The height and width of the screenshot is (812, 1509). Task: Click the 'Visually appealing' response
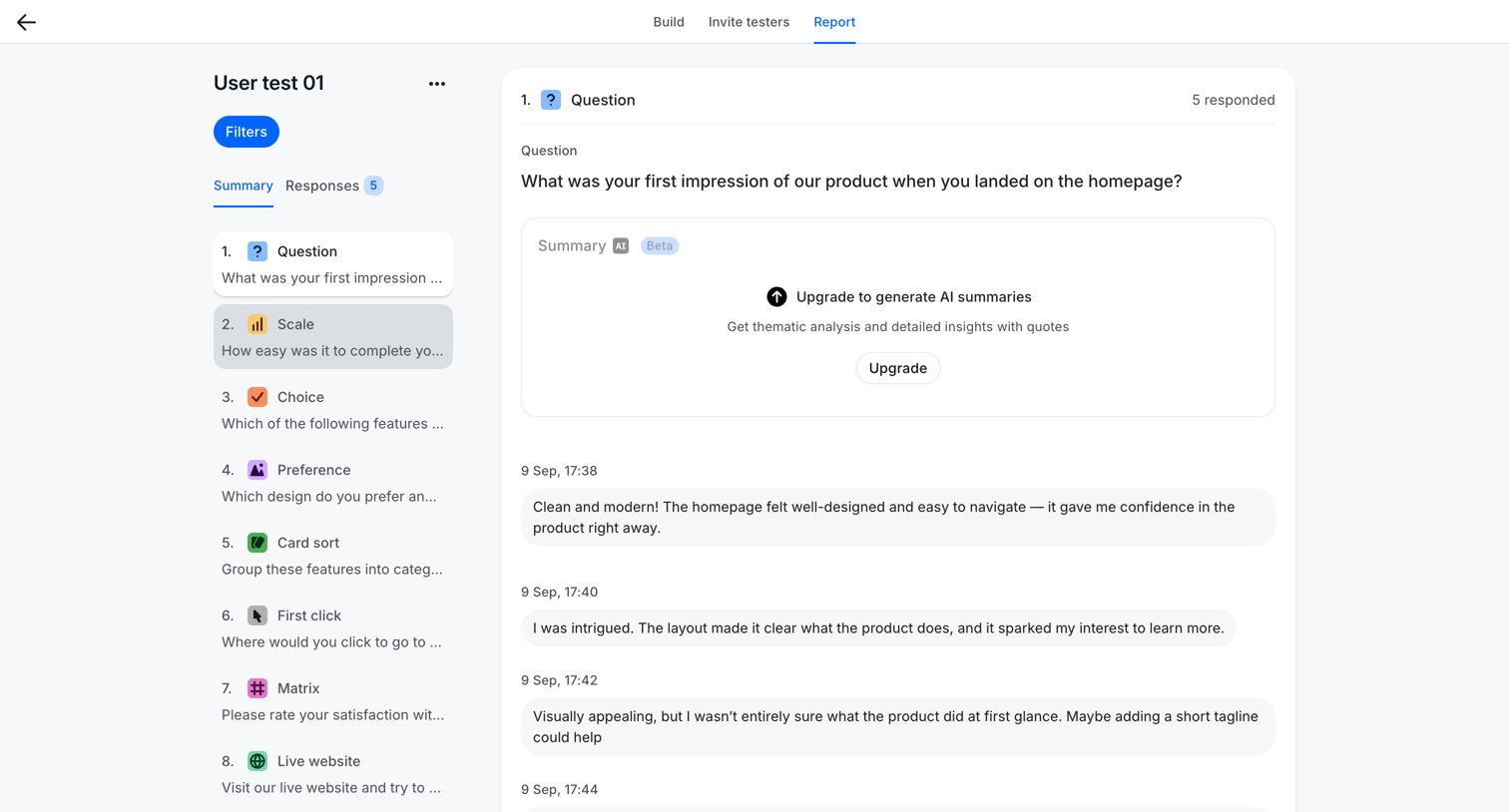(x=898, y=726)
